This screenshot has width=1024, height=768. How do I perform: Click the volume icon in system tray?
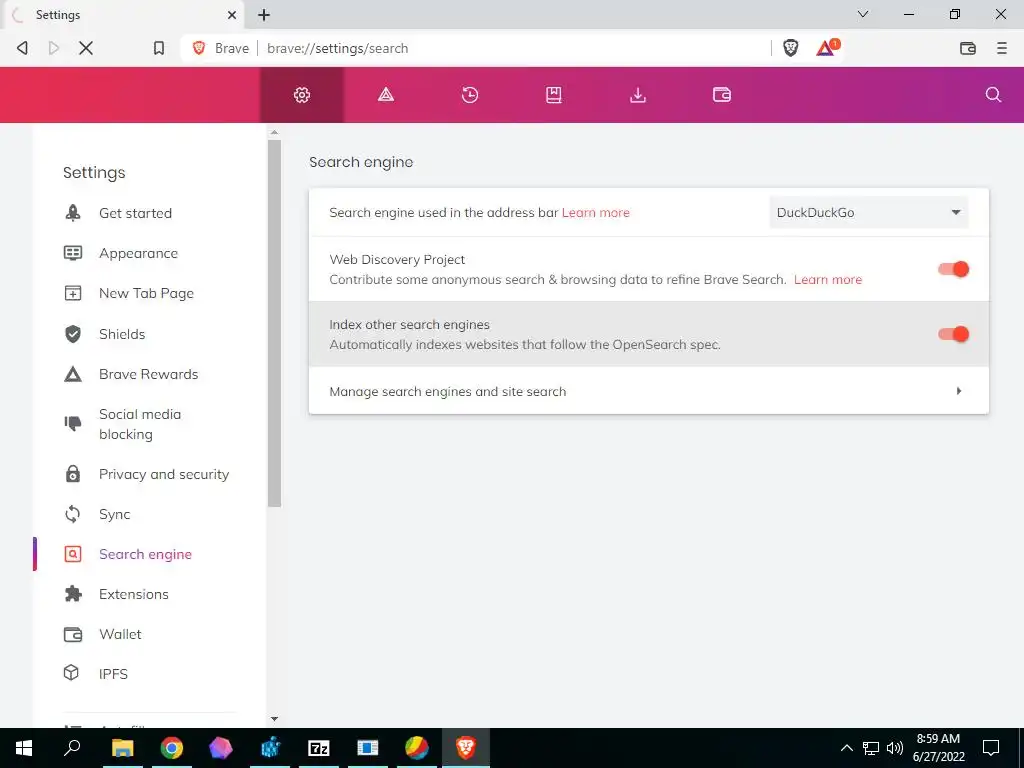(895, 748)
